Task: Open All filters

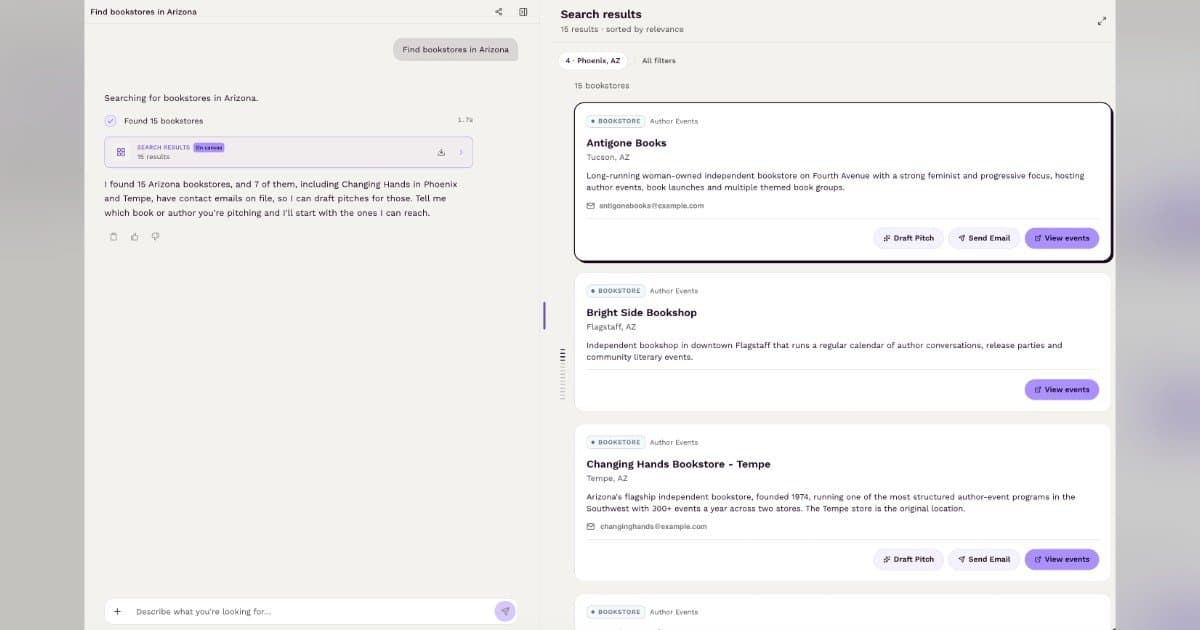Action: pos(659,61)
